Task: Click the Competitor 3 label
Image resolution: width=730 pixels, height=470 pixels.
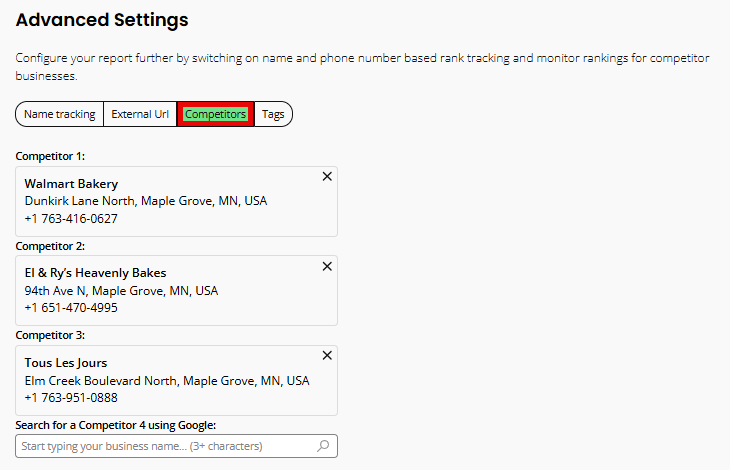Action: pyautogui.click(x=50, y=335)
